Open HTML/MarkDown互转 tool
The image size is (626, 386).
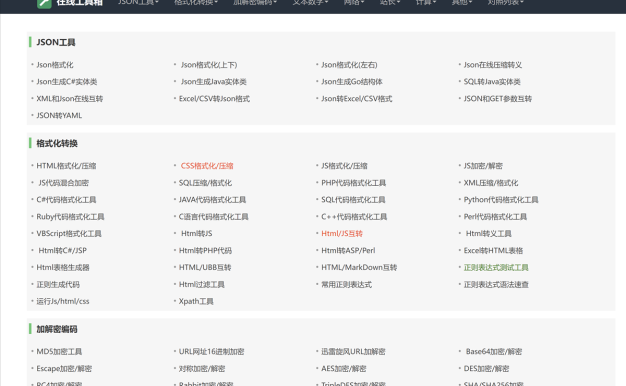[359, 267]
